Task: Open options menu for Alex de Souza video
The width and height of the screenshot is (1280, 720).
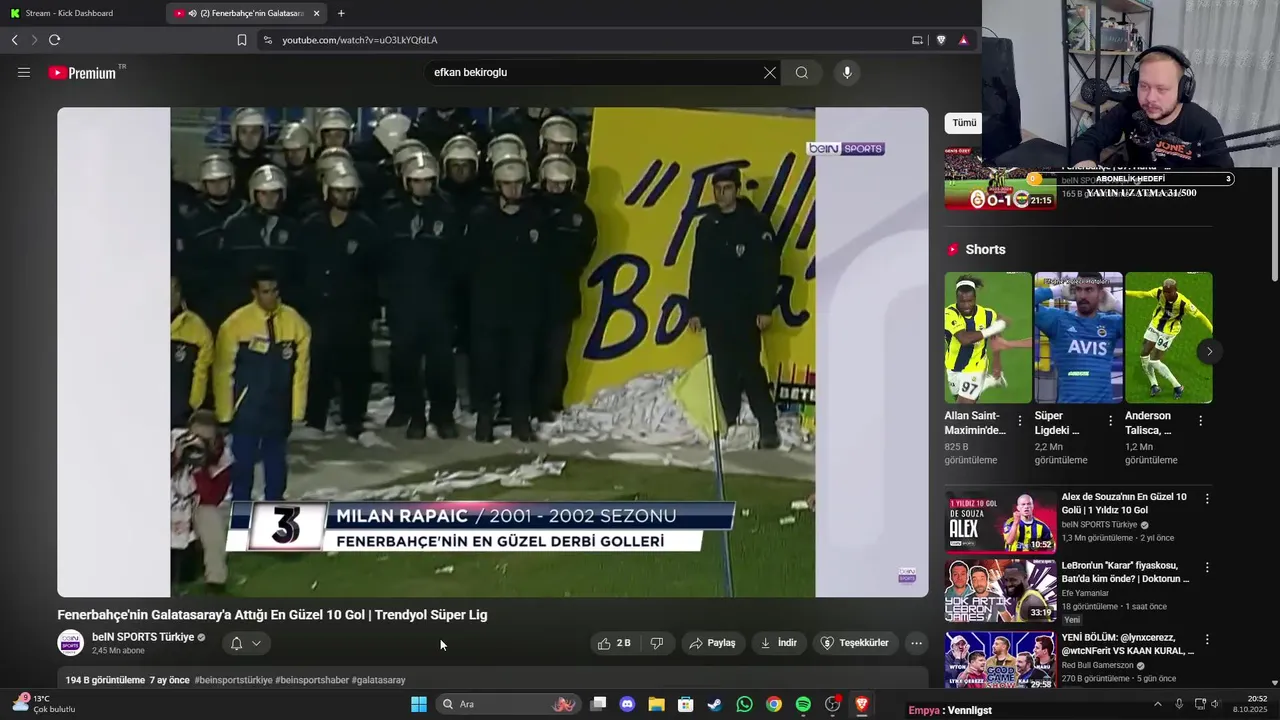Action: click(1207, 498)
